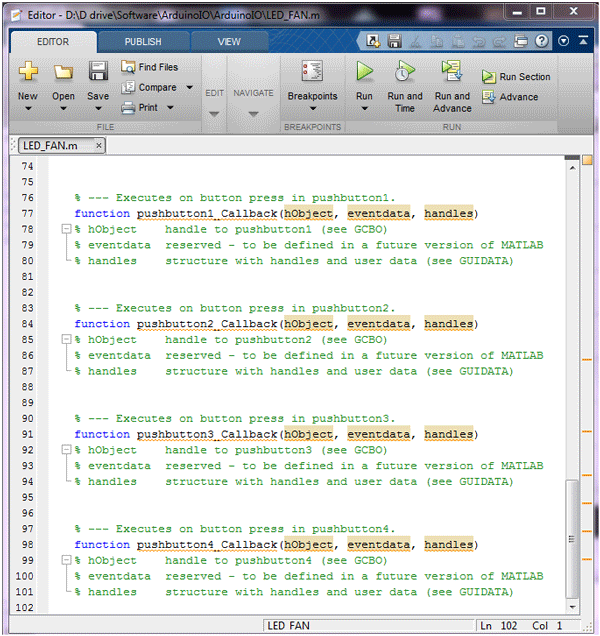Collapse the code fold at line 85

coord(66,339)
